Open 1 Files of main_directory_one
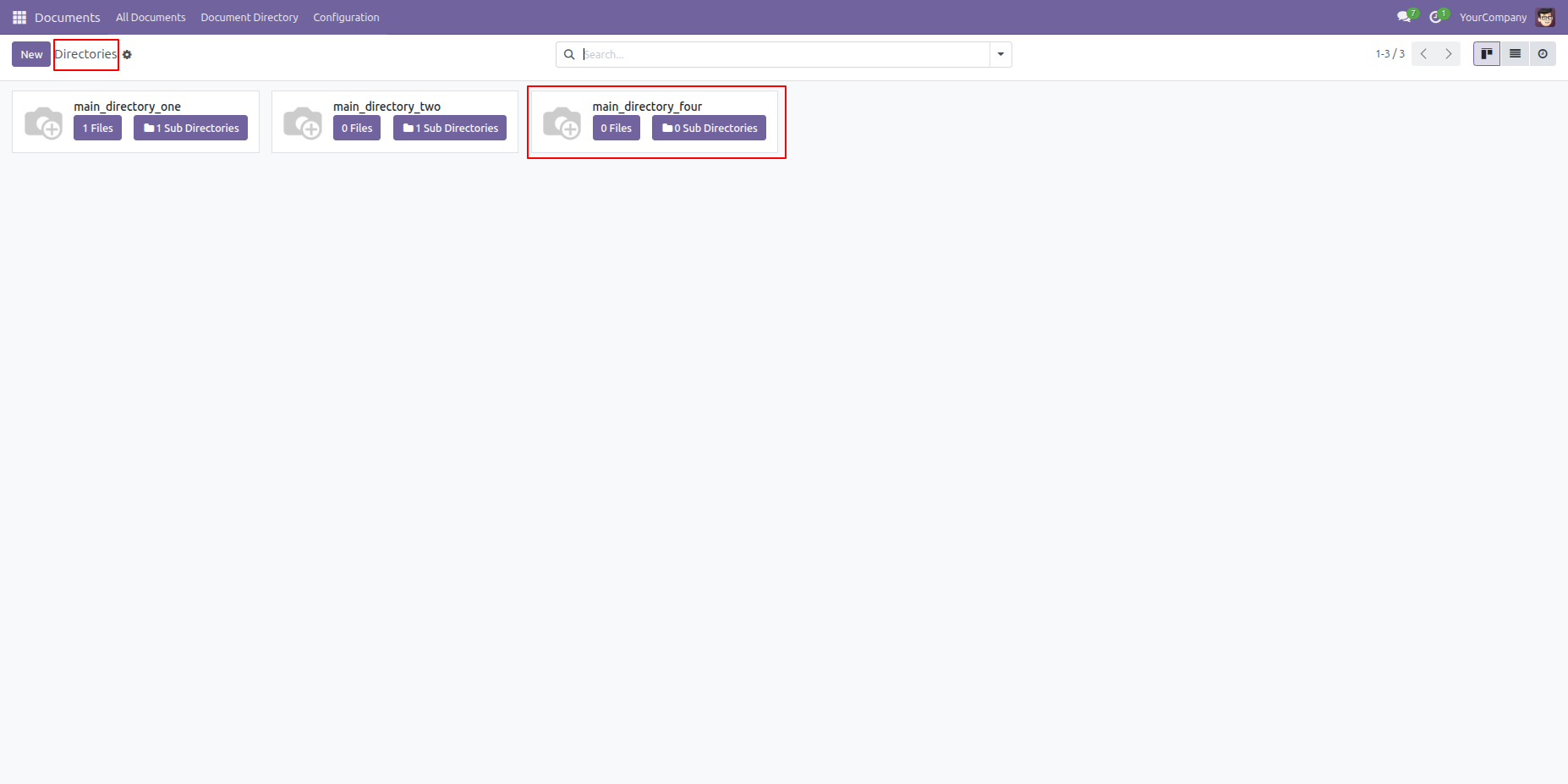Image resolution: width=1568 pixels, height=784 pixels. tap(97, 128)
